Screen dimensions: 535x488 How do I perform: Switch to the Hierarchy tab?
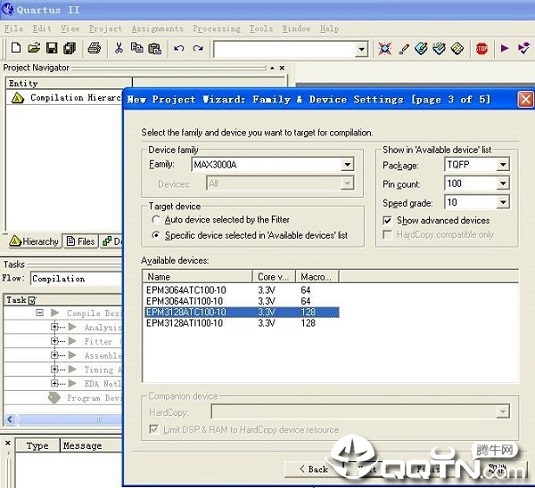[x=34, y=241]
